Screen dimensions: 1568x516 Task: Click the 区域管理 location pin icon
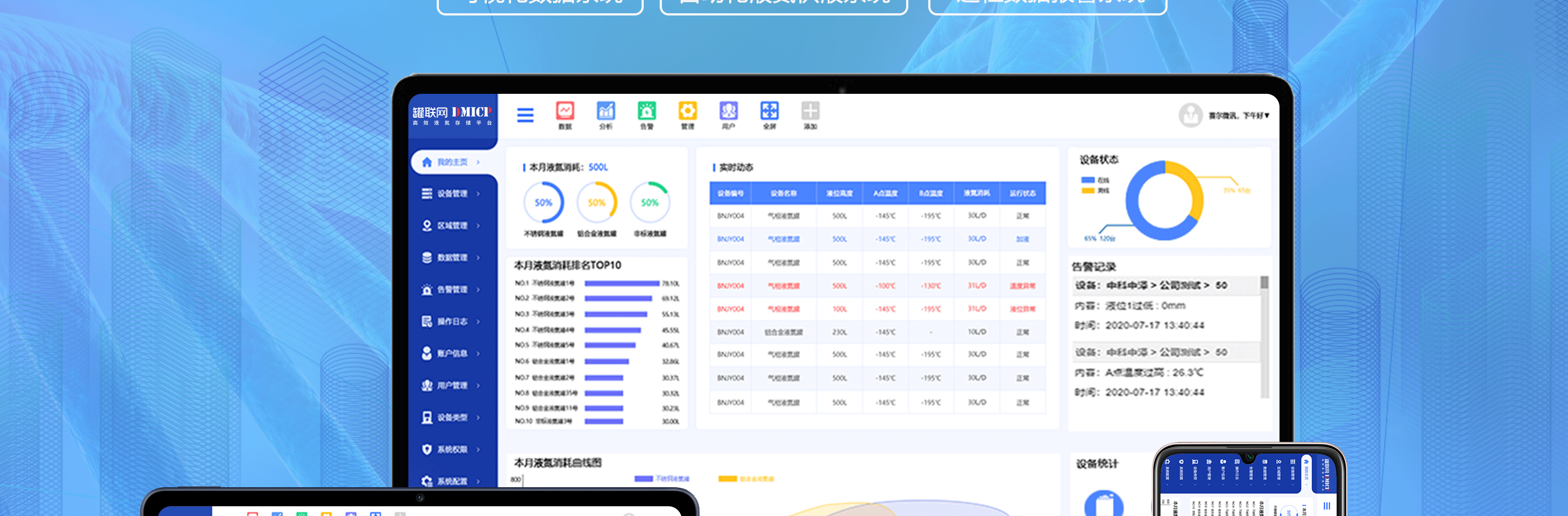[x=427, y=225]
